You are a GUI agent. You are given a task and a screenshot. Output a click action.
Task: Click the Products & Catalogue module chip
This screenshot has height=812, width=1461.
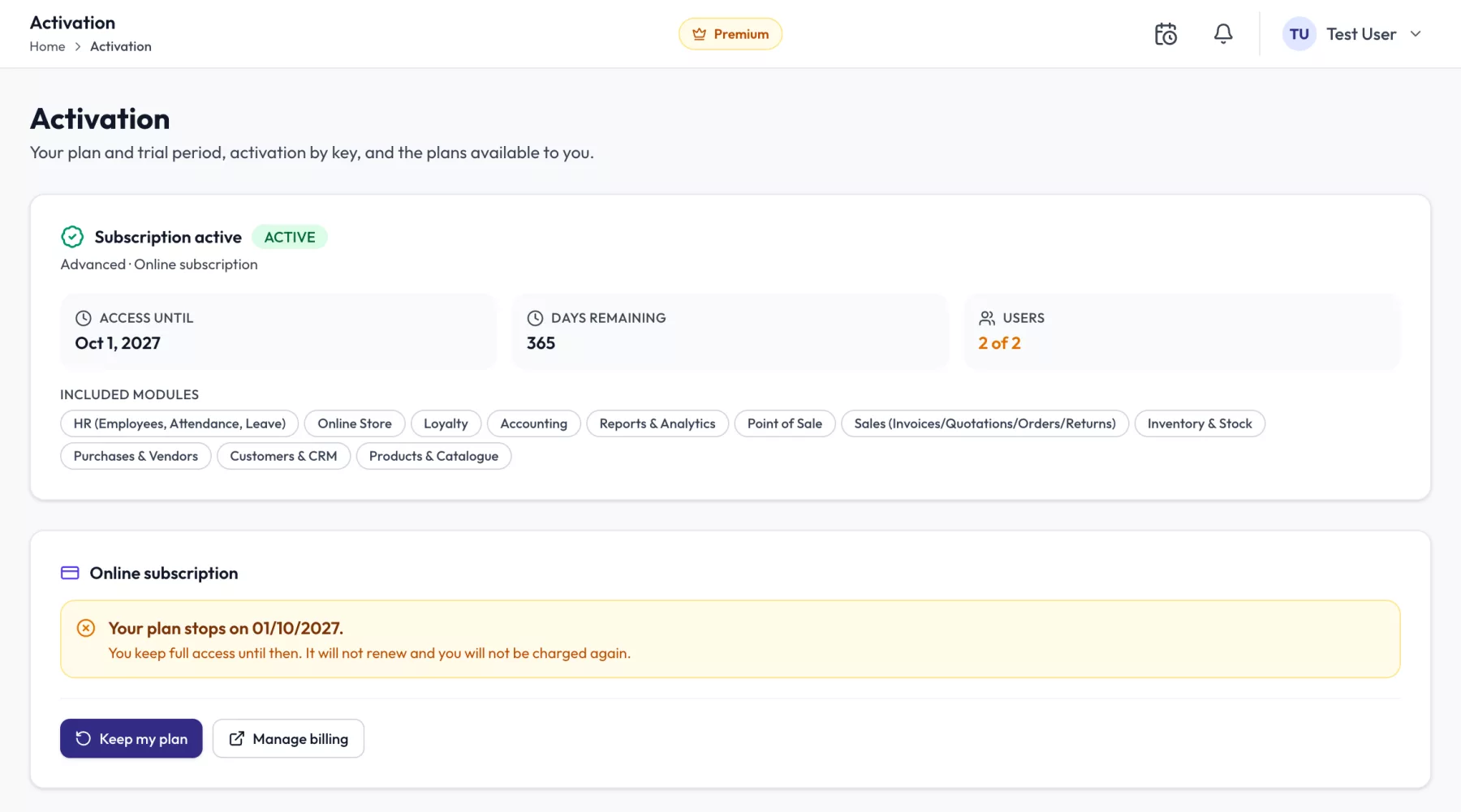tap(433, 456)
